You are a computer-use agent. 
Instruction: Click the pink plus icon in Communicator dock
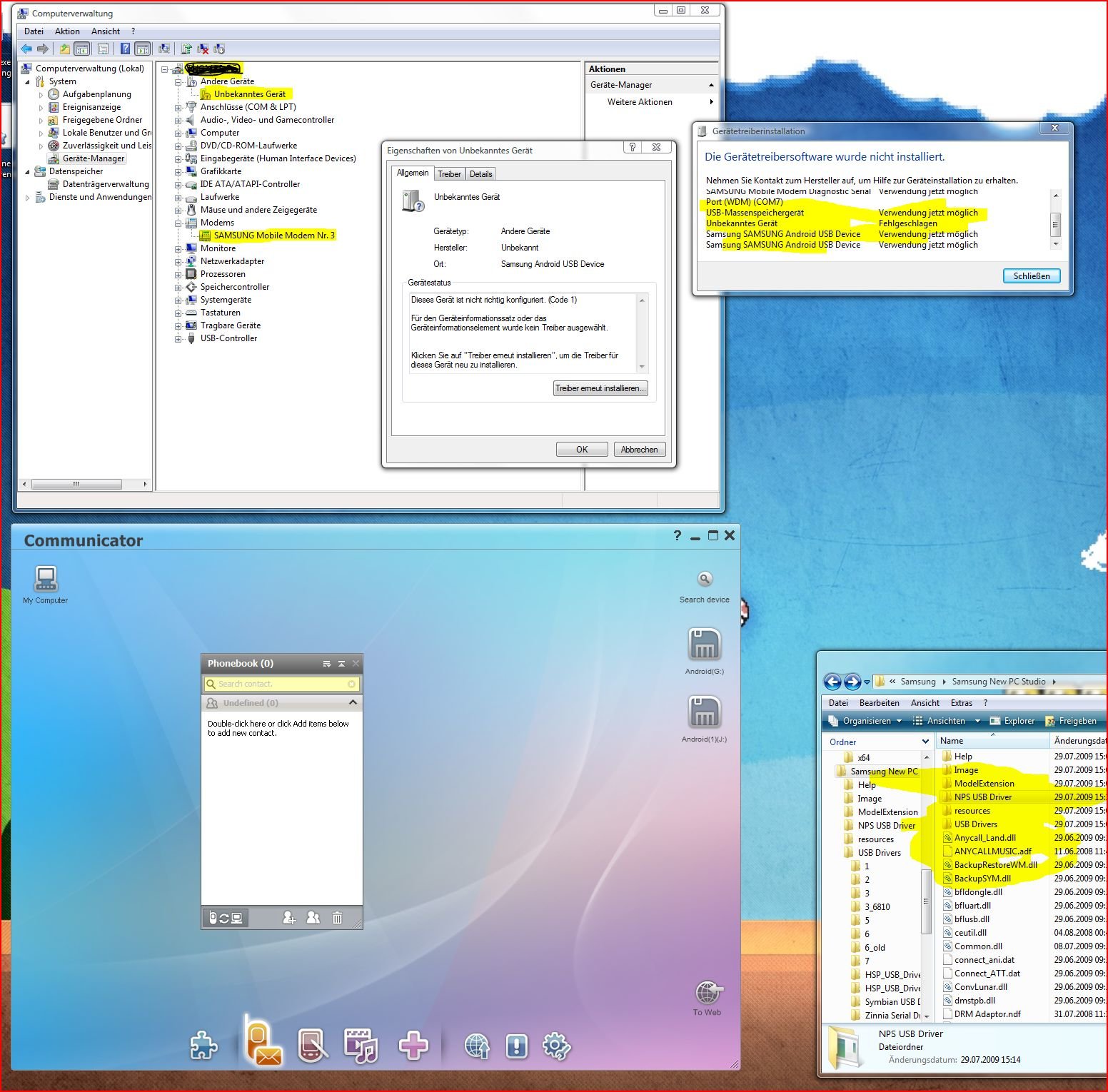[413, 1046]
